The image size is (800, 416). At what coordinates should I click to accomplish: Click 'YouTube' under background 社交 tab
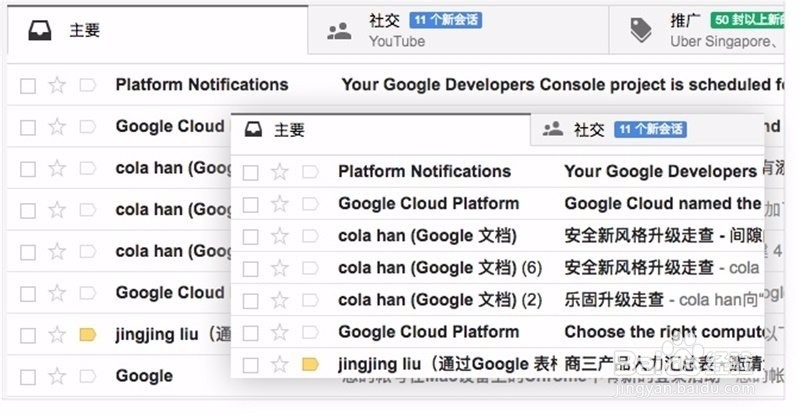(397, 41)
